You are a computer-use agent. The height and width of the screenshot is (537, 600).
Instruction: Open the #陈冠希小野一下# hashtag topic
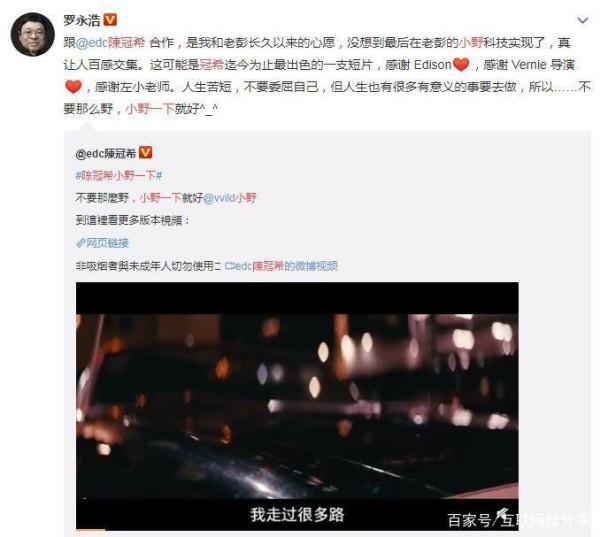pyautogui.click(x=119, y=176)
